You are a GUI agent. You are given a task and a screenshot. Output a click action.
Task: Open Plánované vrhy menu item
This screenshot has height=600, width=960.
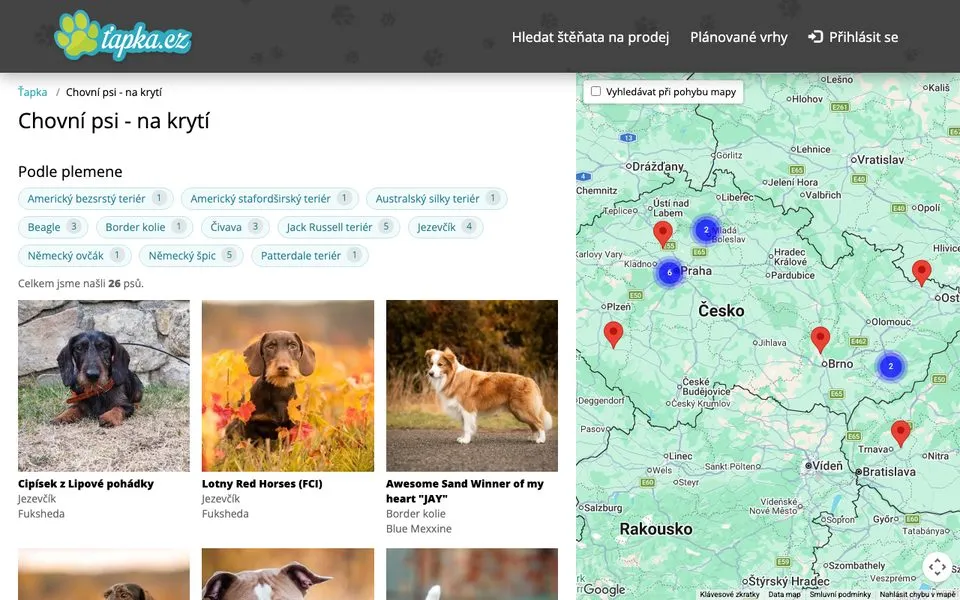pos(738,37)
